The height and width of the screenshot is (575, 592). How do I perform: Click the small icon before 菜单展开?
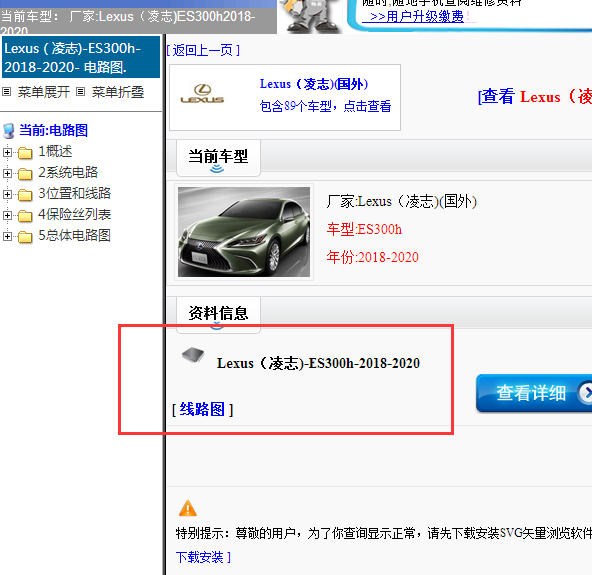[6, 91]
